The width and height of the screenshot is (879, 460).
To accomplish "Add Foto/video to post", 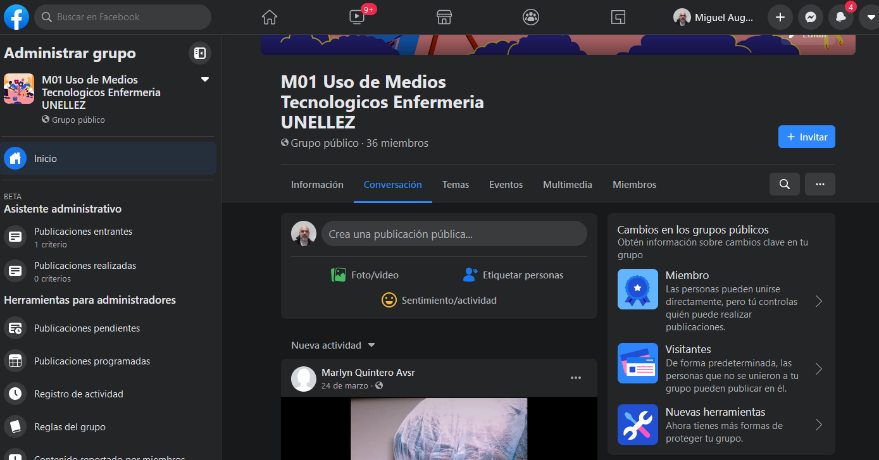I will click(x=365, y=275).
